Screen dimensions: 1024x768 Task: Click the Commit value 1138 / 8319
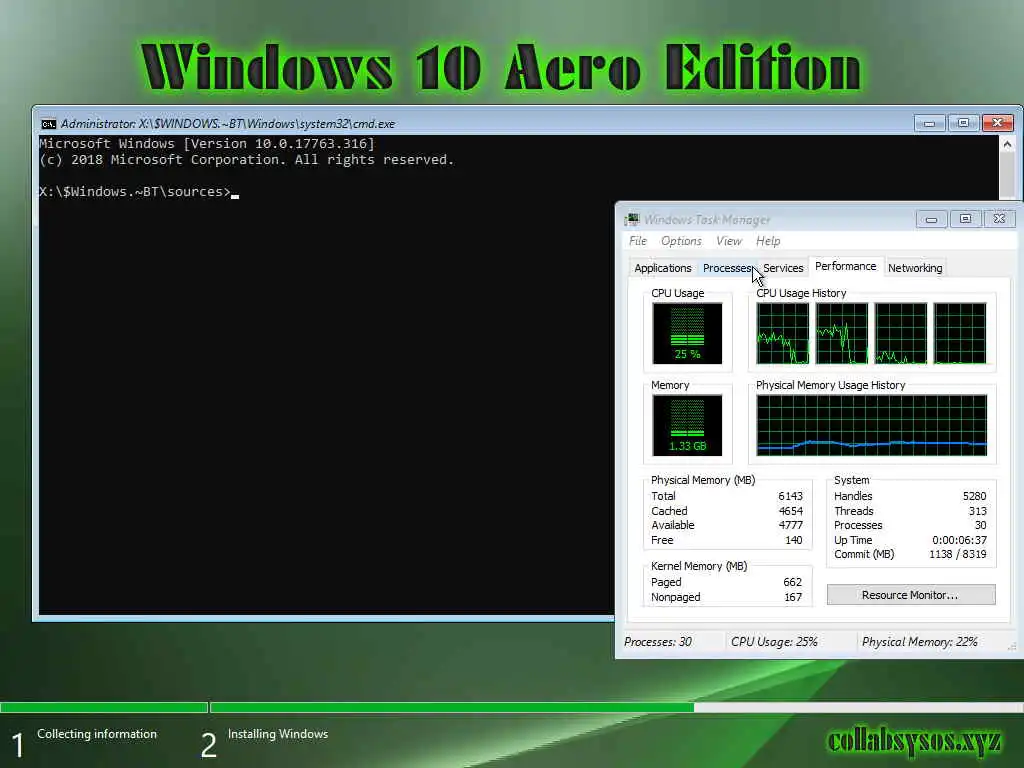pyautogui.click(x=957, y=554)
